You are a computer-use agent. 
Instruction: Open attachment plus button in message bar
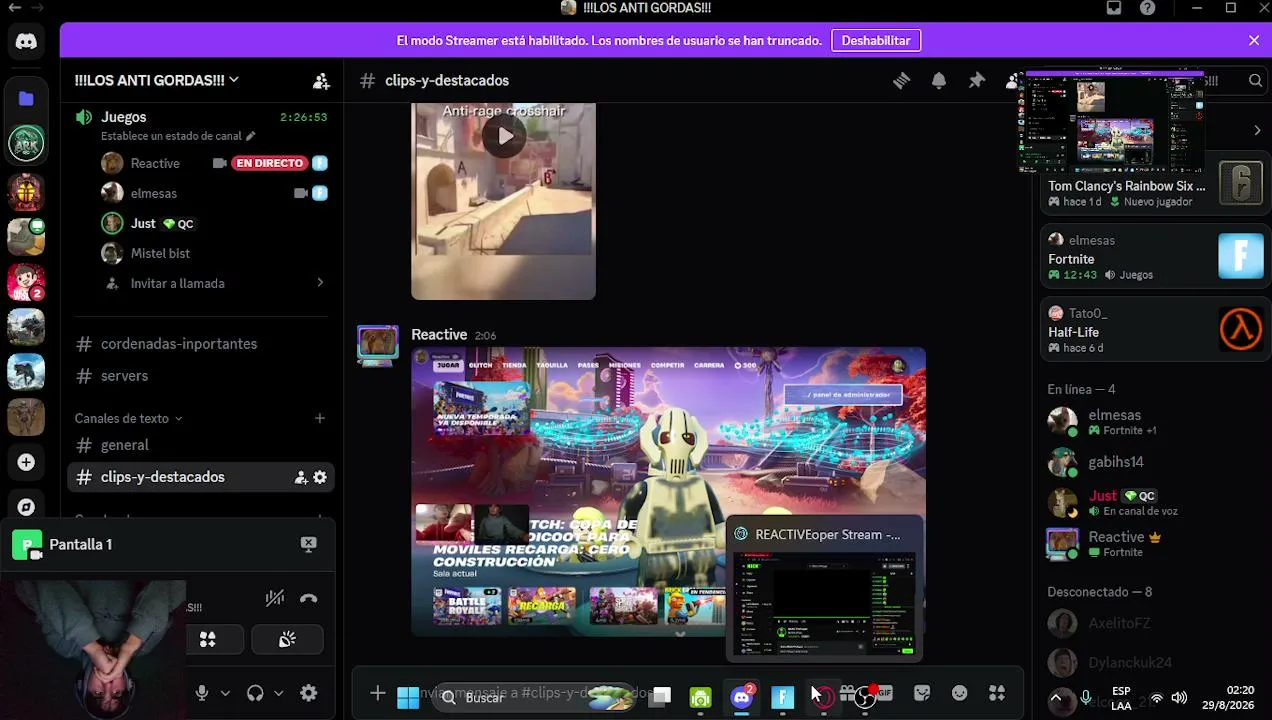pyautogui.click(x=377, y=693)
